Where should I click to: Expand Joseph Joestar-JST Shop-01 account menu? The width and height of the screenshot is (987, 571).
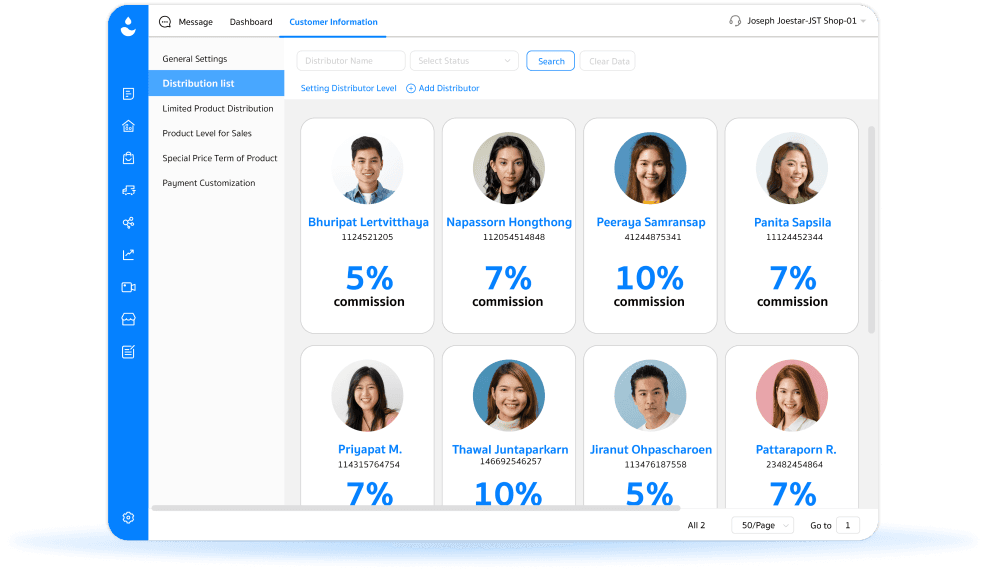pyautogui.click(x=800, y=21)
